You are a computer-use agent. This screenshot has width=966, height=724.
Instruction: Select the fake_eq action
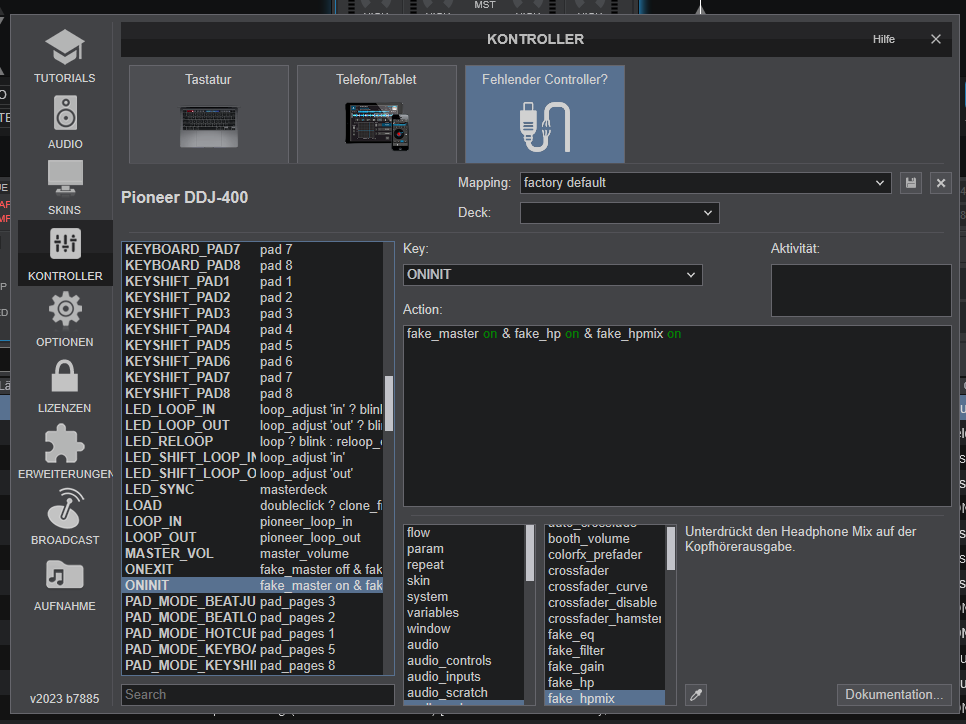pos(605,635)
